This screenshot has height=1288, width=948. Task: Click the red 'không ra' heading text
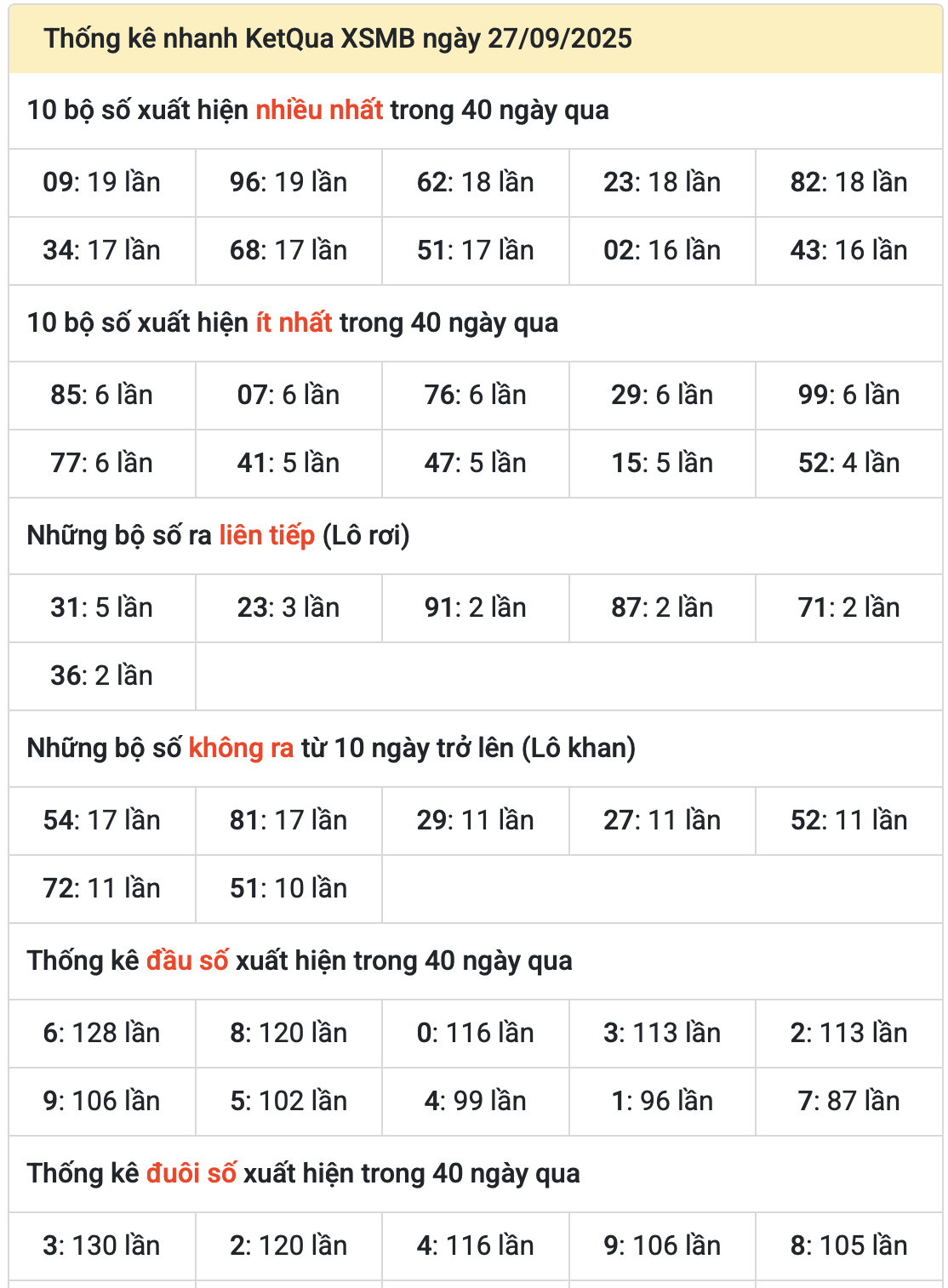coord(241,749)
